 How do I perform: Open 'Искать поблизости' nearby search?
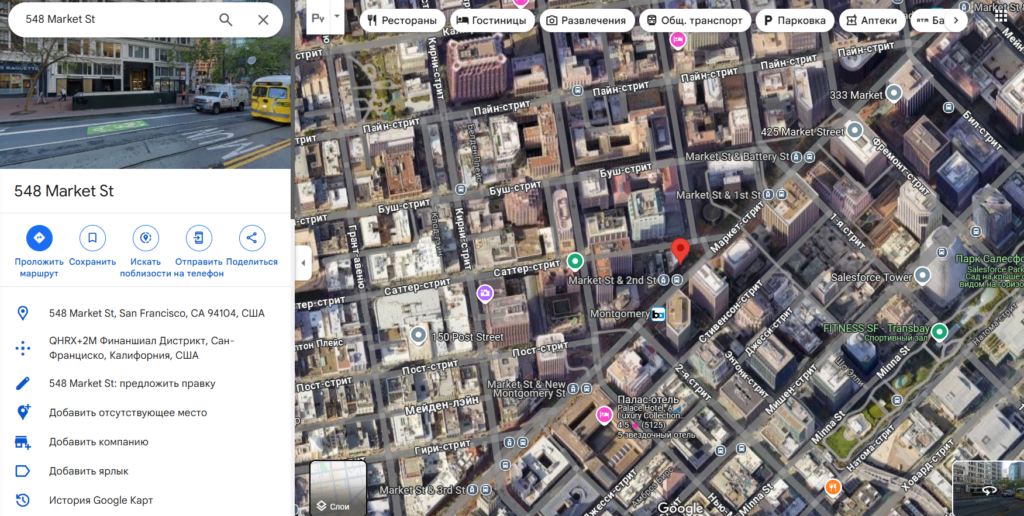point(146,238)
